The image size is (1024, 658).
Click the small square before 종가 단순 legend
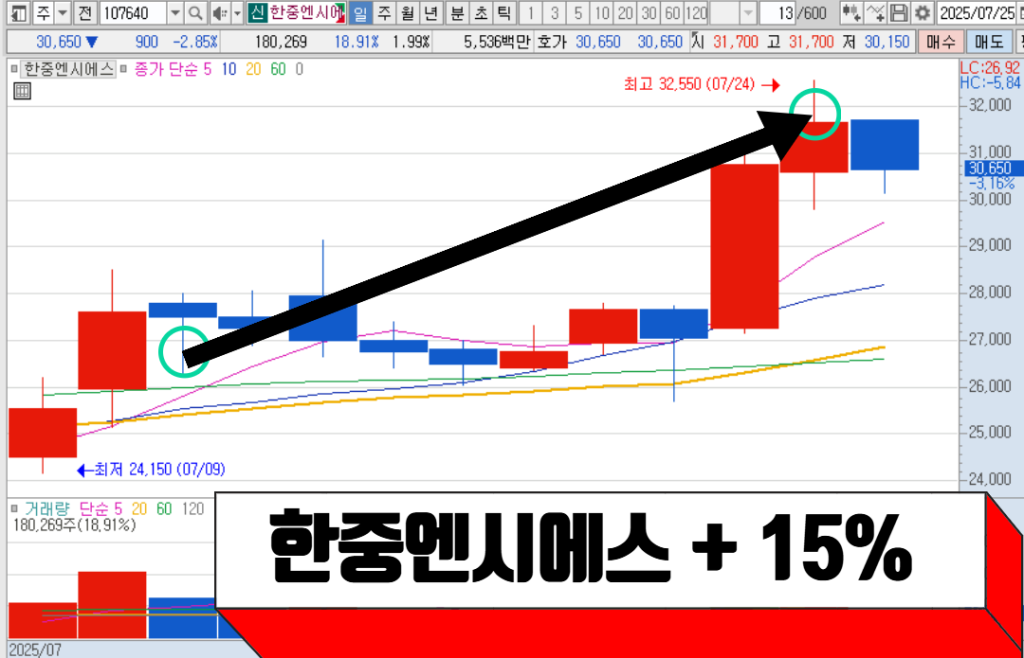[x=125, y=69]
